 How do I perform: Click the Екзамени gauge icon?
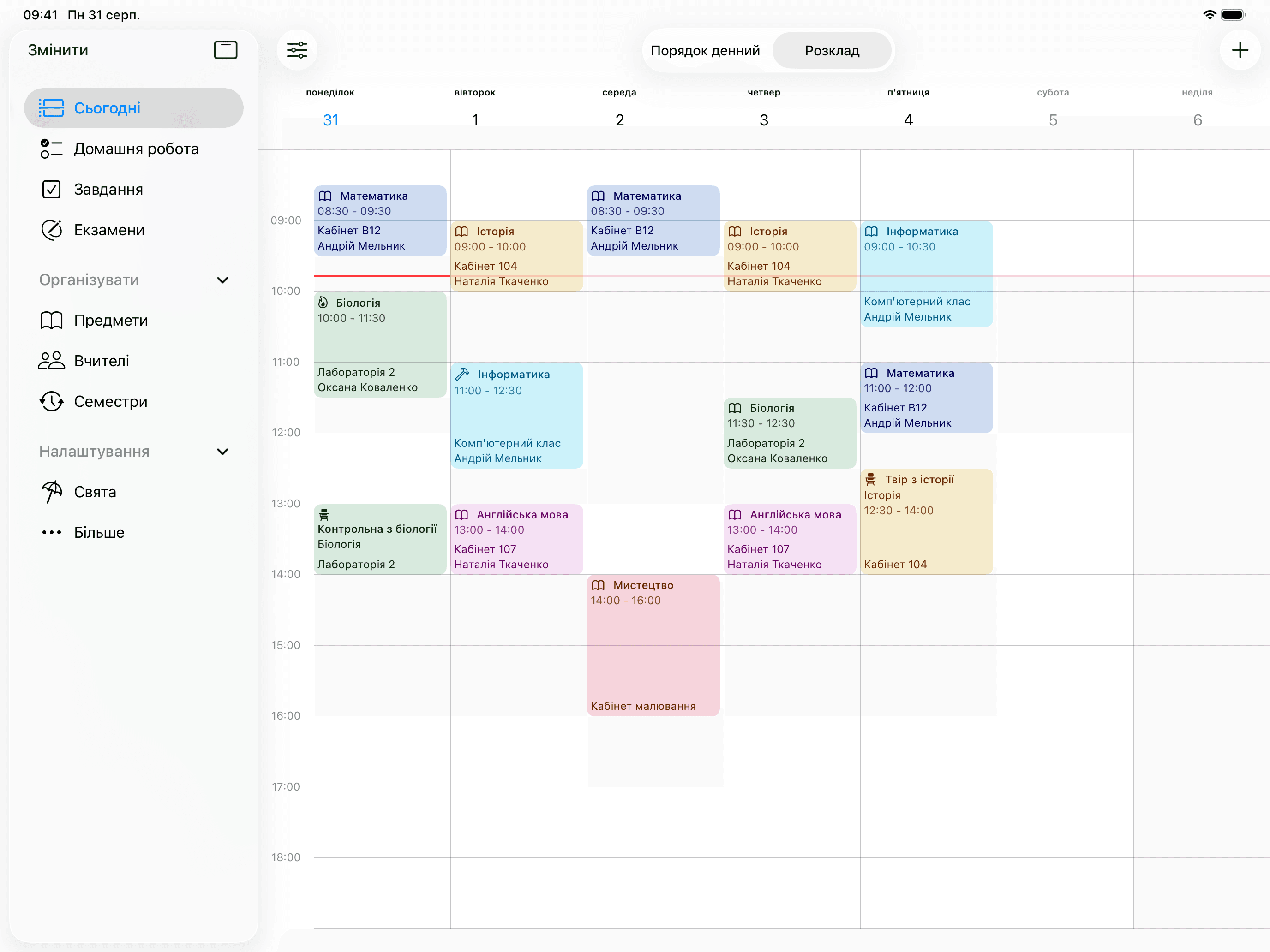(x=51, y=230)
